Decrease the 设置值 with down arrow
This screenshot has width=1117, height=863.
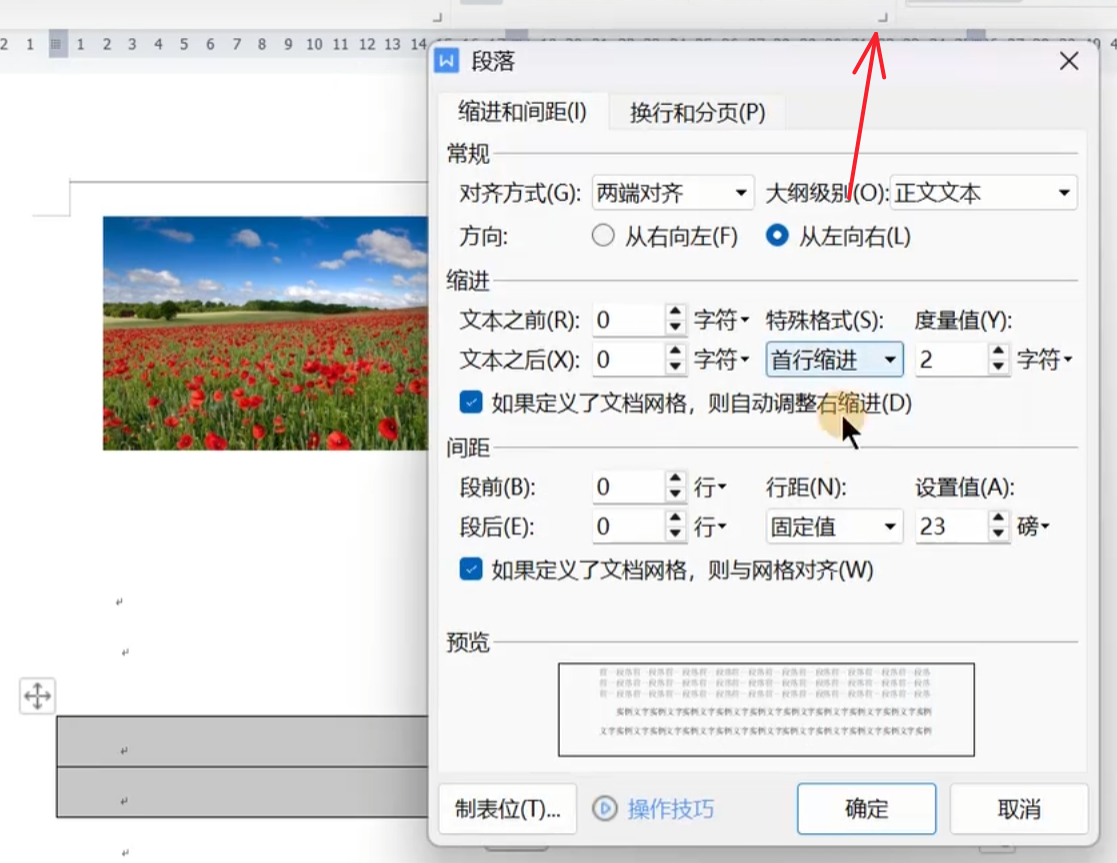pyautogui.click(x=999, y=534)
